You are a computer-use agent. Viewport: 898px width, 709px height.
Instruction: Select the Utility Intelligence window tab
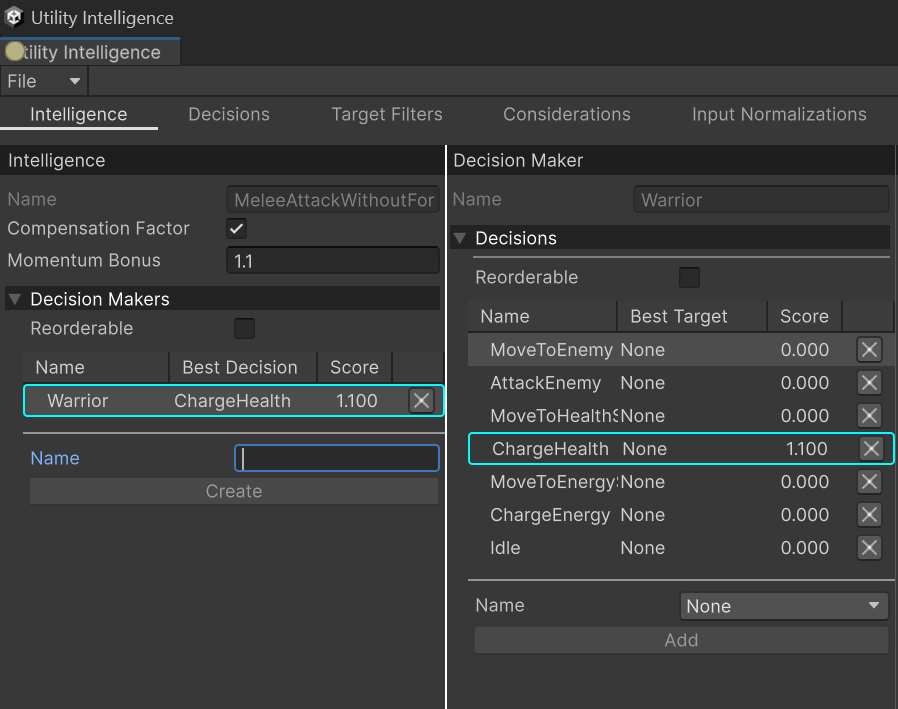(90, 52)
